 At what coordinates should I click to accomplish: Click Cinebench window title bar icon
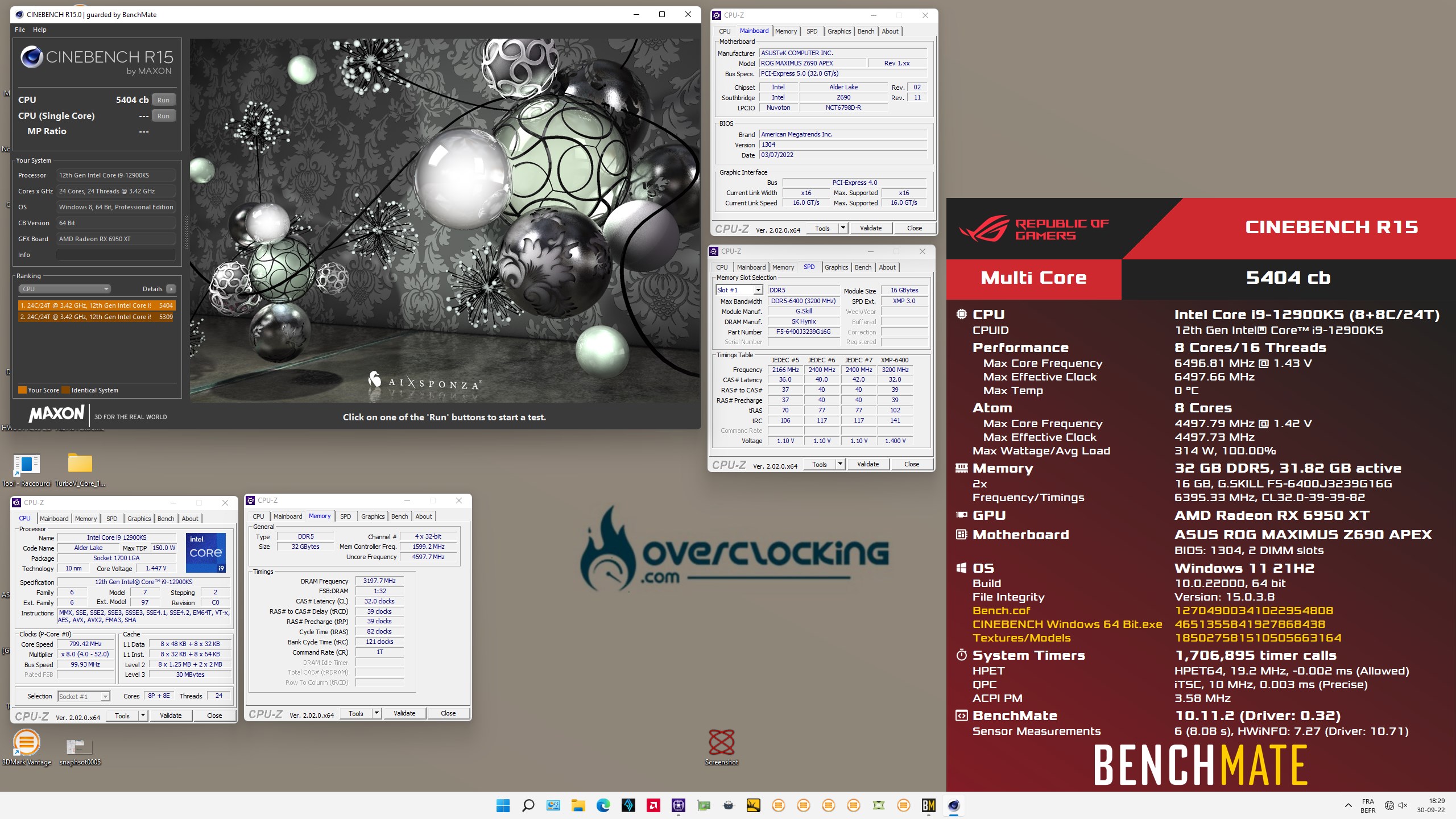pyautogui.click(x=19, y=14)
